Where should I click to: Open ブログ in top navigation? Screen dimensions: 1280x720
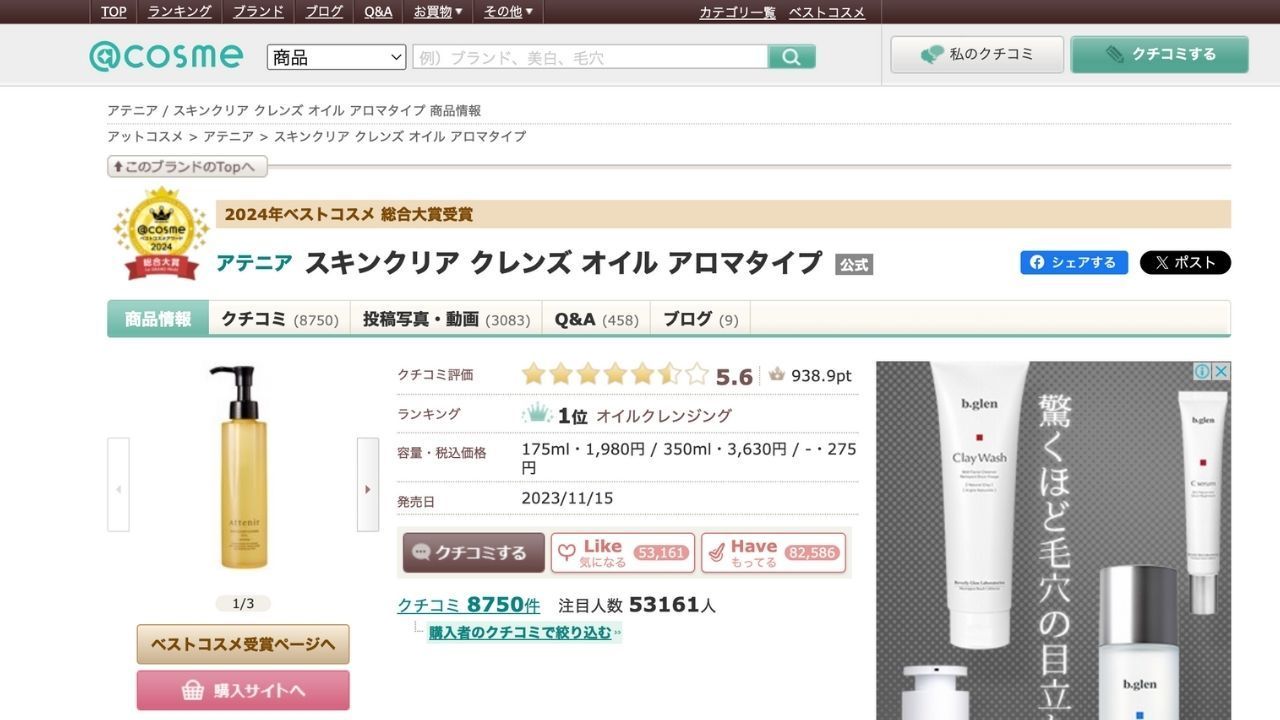click(x=324, y=12)
